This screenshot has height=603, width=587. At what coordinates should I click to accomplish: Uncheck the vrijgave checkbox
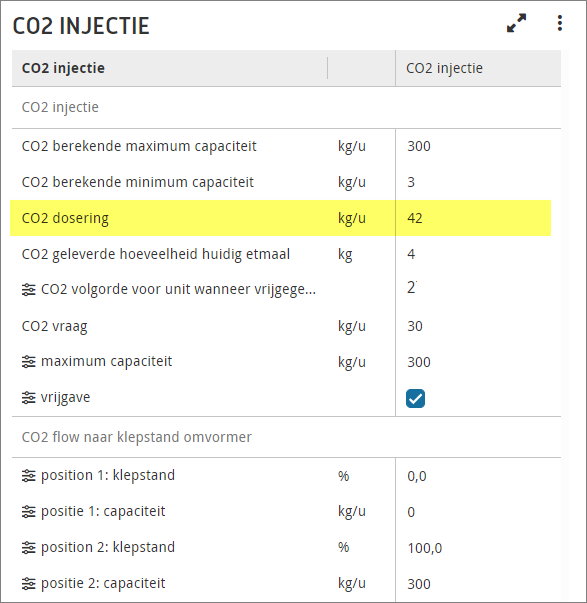click(415, 398)
